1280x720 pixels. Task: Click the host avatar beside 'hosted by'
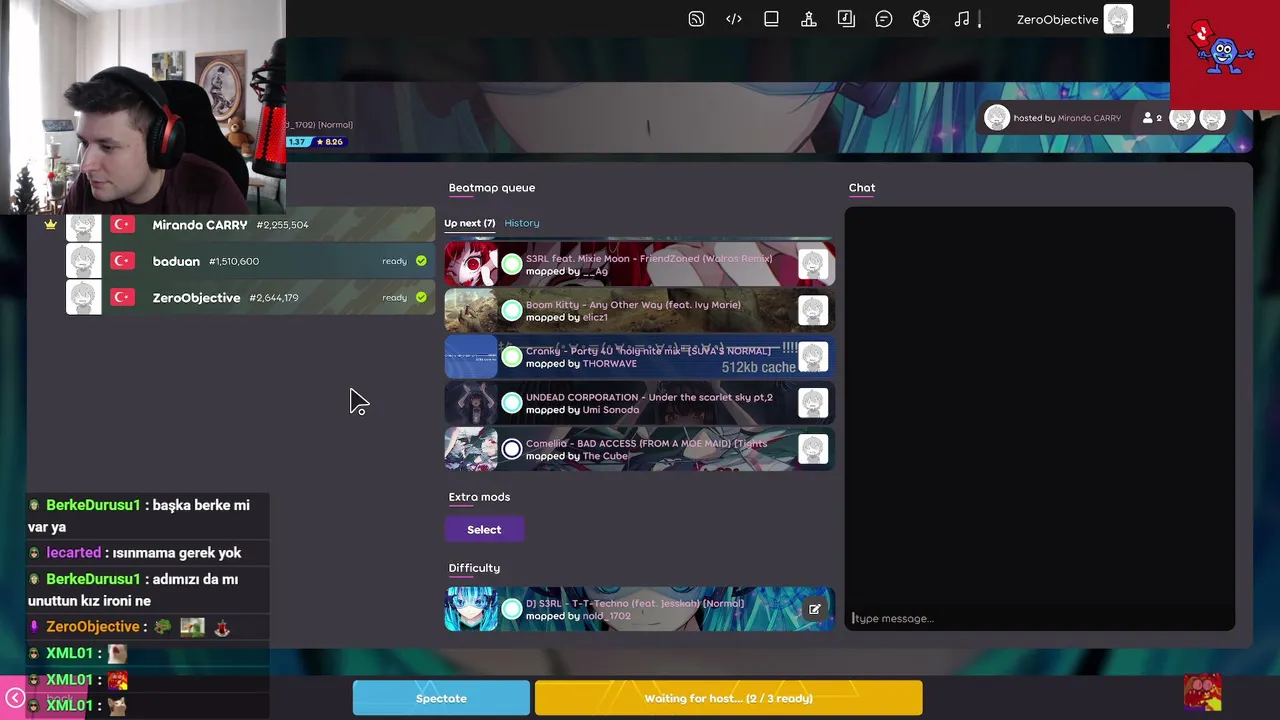click(x=996, y=118)
